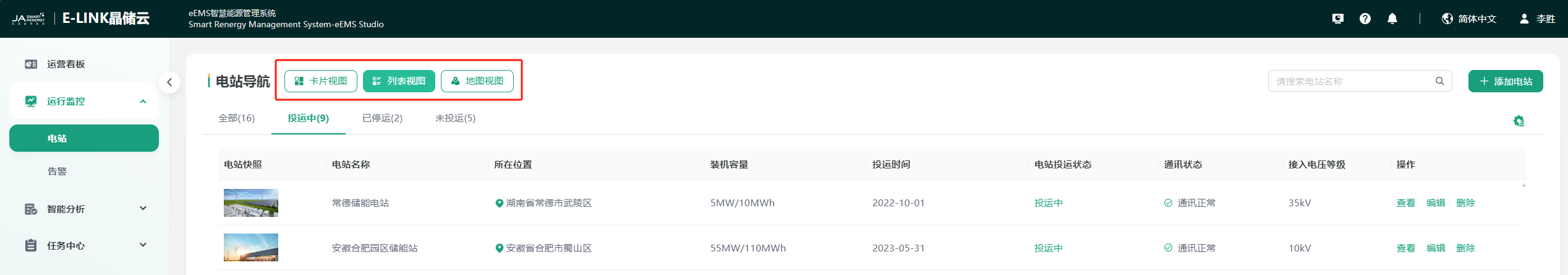The image size is (1568, 275).
Task: Switch to 全部(16) tab
Action: pyautogui.click(x=236, y=118)
